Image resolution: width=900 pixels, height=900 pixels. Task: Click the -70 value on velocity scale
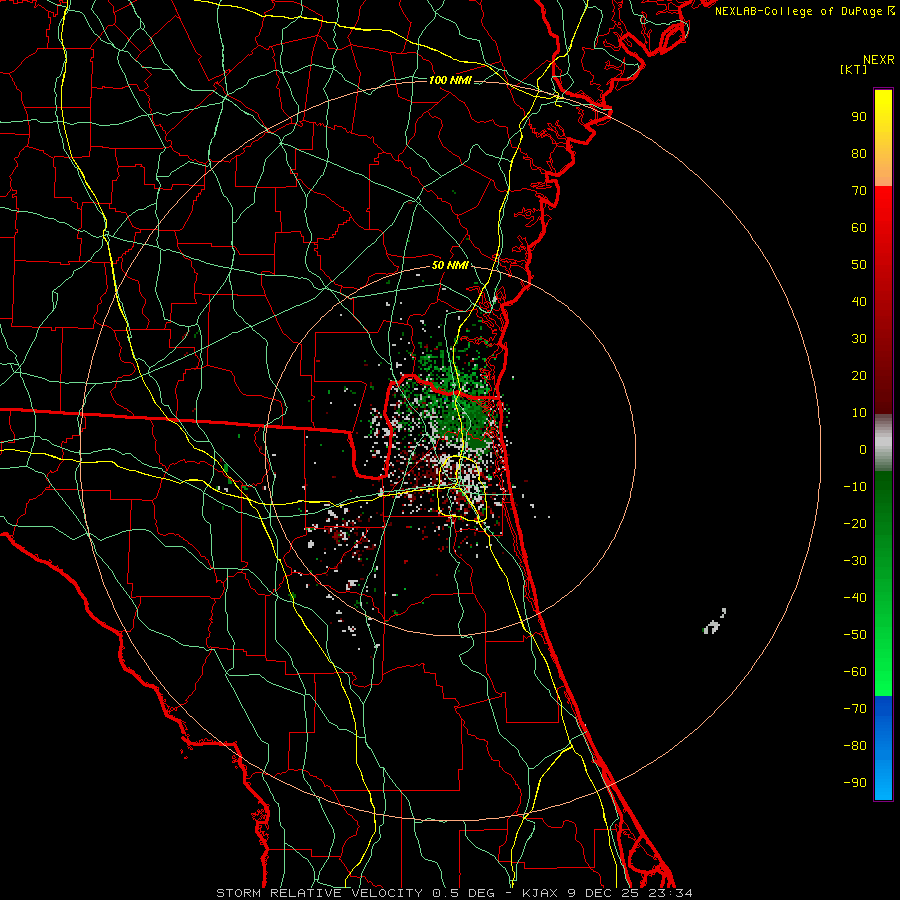[855, 709]
